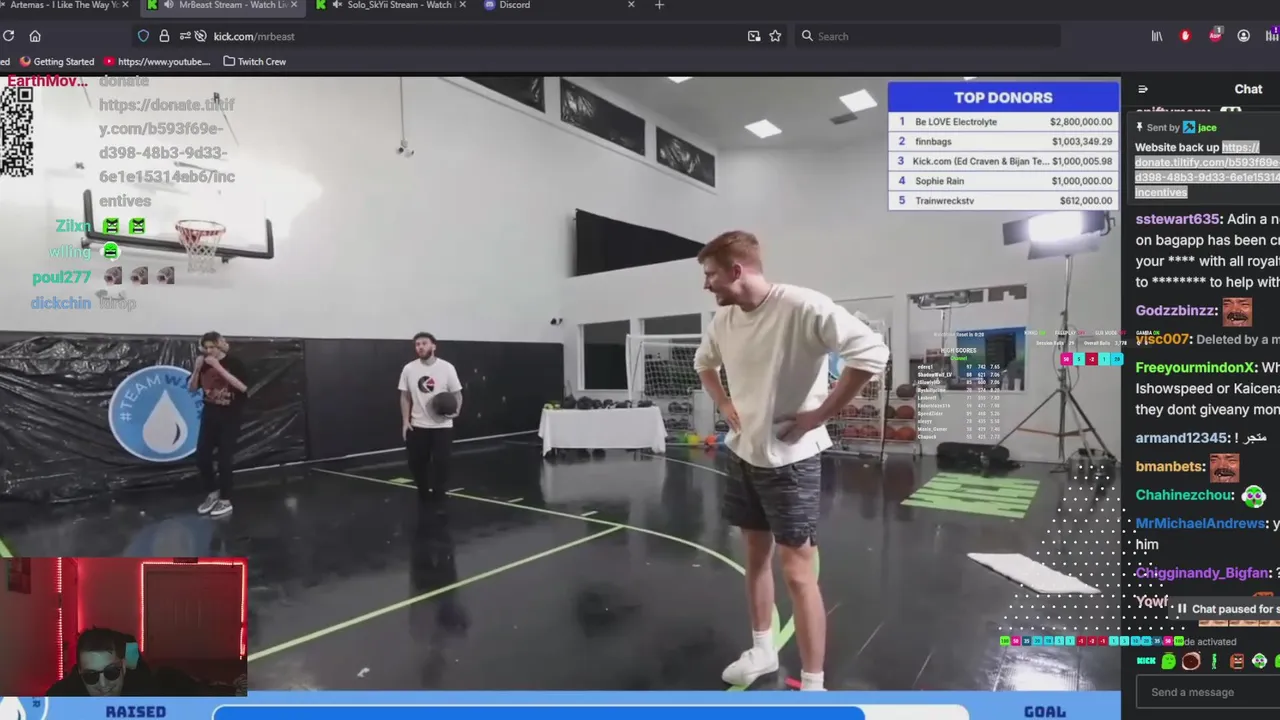Click the QR code on stream overlay
The image size is (1280, 720).
[17, 132]
